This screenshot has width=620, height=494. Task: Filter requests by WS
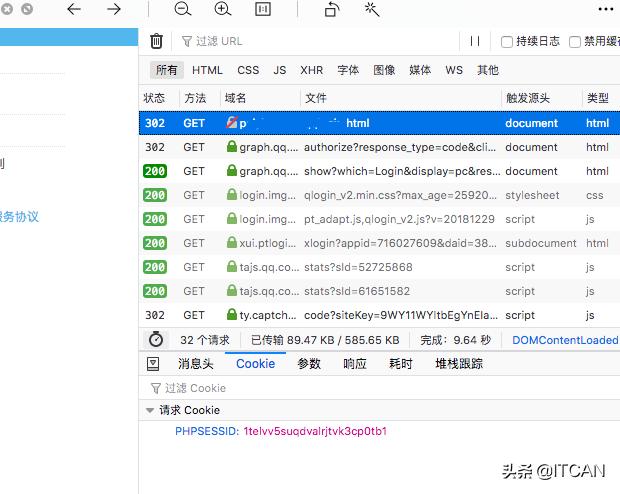(x=454, y=70)
